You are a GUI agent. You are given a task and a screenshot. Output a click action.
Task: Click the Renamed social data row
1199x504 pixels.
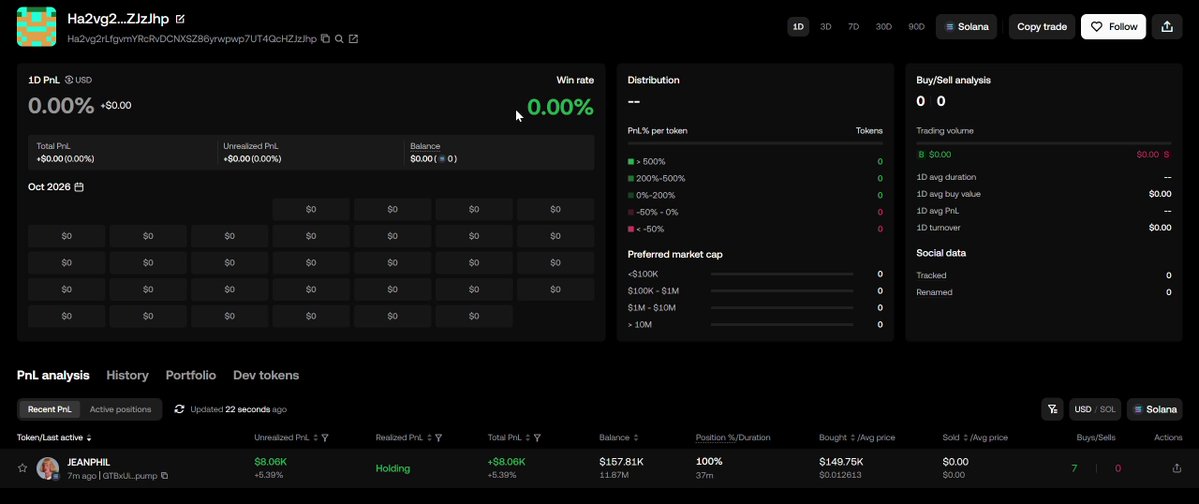1044,292
